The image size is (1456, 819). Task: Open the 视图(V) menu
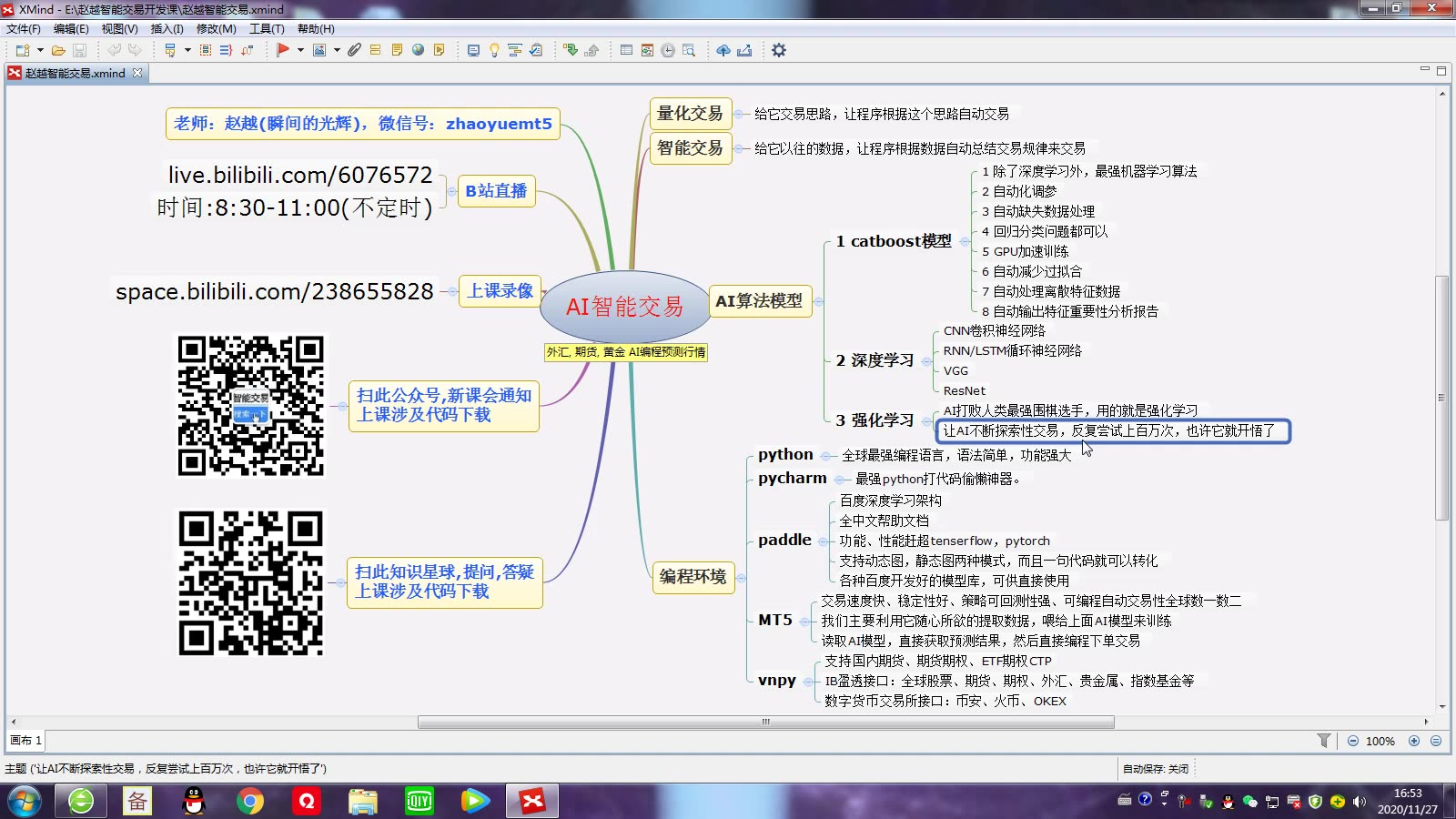click(x=119, y=29)
